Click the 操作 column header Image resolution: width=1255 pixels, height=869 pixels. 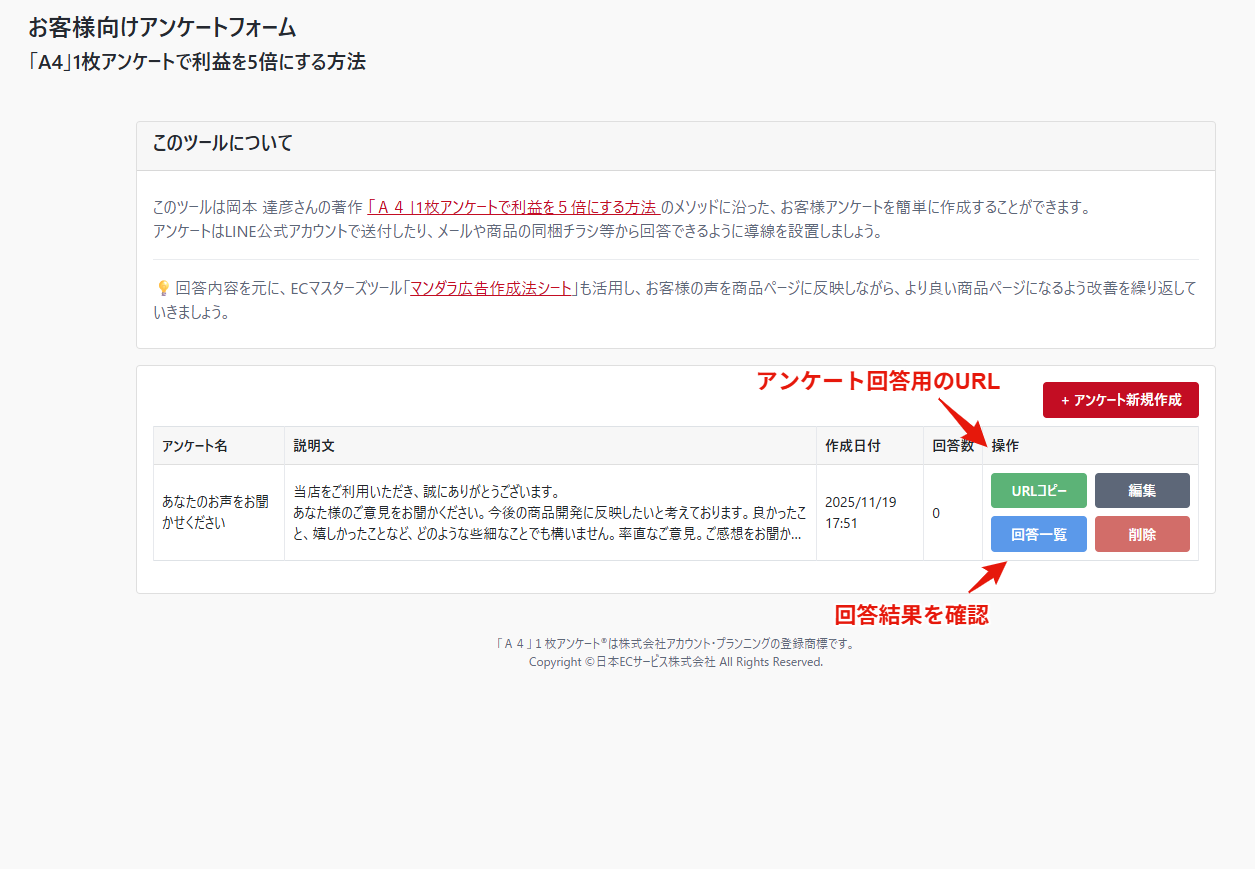(x=1005, y=446)
